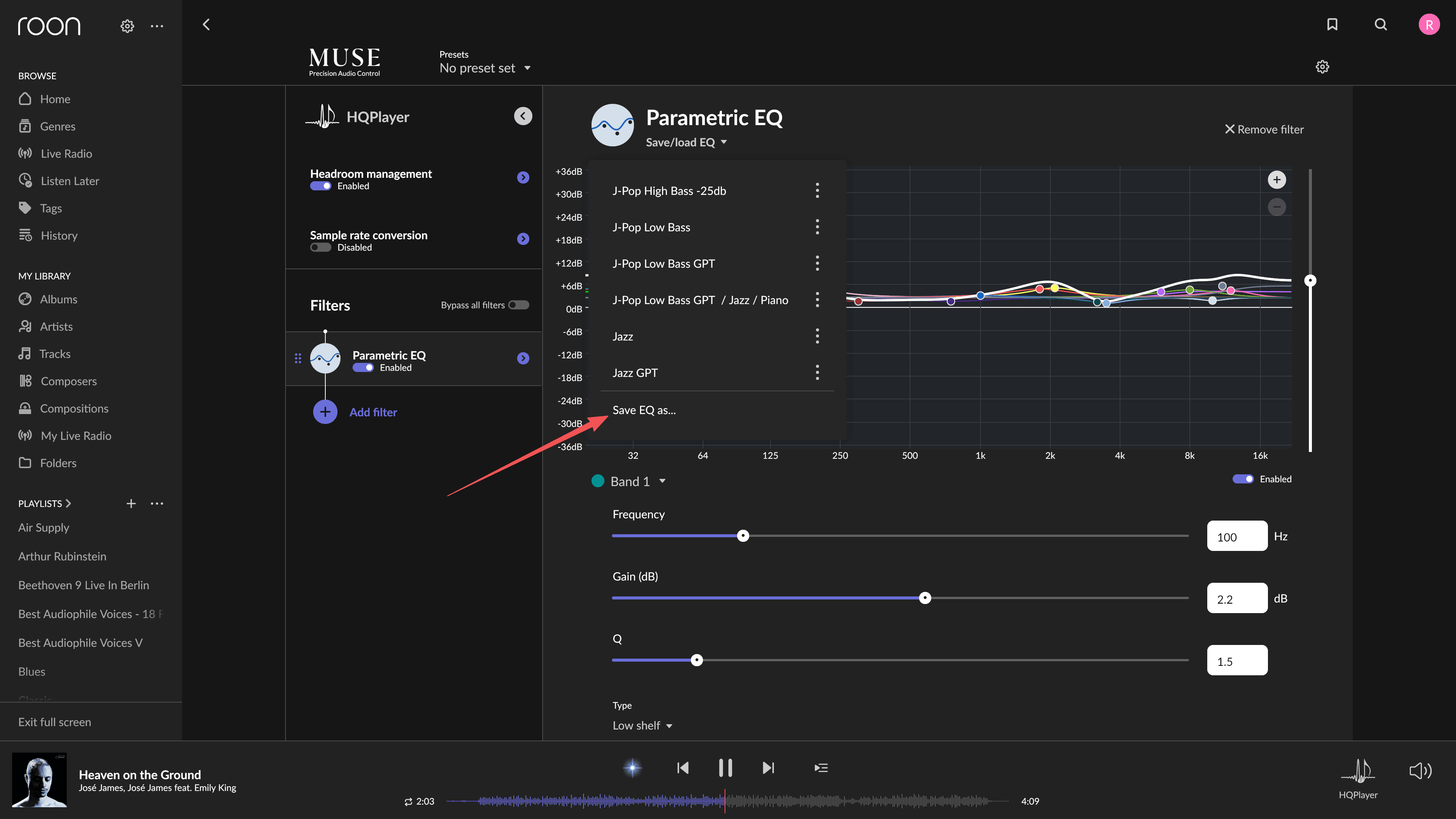Grab the Parametric EQ filter reorder handle
Viewport: 1456px width, 819px height.
(x=298, y=358)
